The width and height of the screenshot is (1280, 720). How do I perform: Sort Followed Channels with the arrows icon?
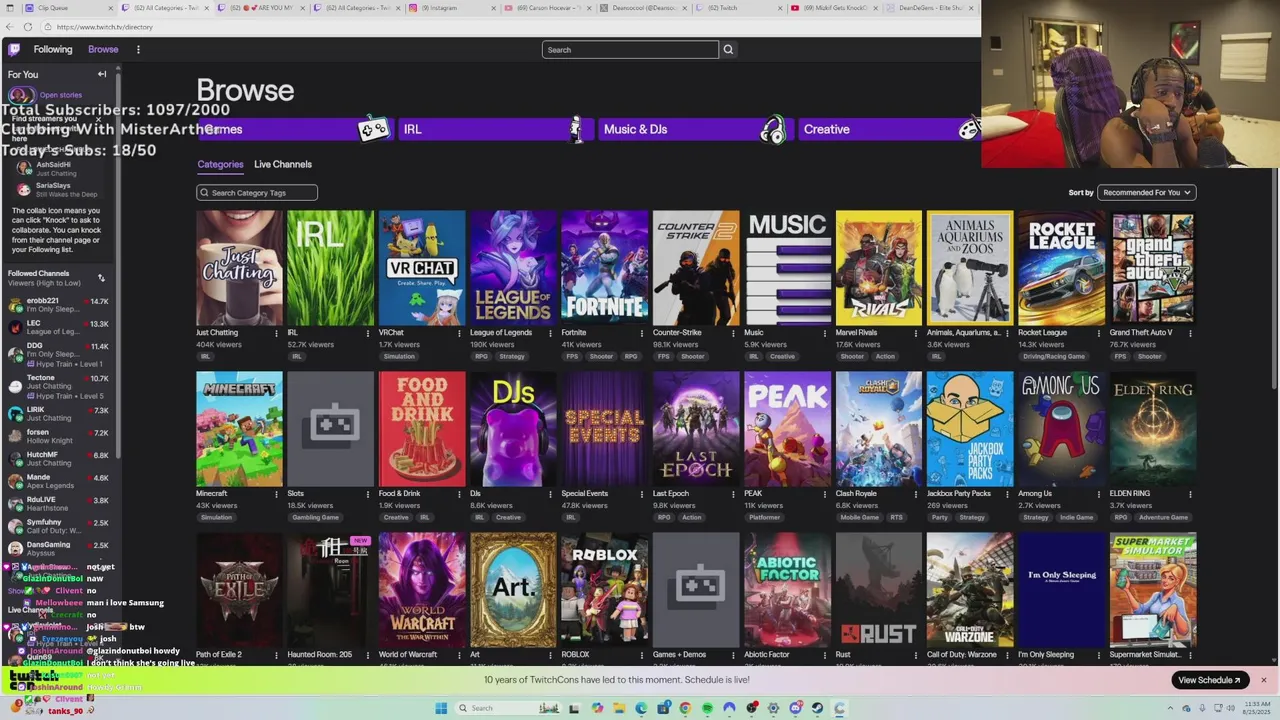(x=101, y=278)
